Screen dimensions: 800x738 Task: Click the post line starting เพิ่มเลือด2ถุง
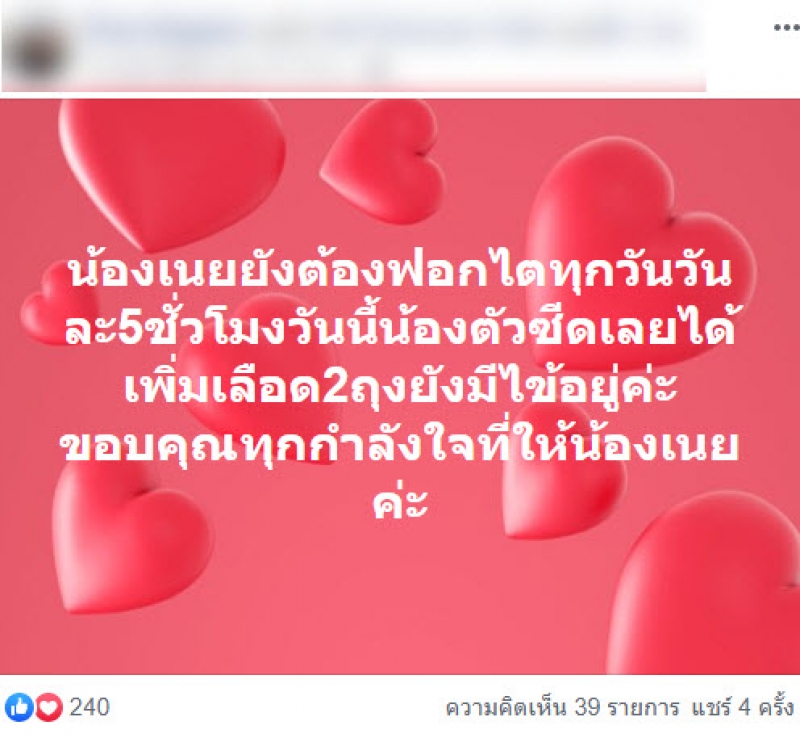pyautogui.click(x=401, y=388)
